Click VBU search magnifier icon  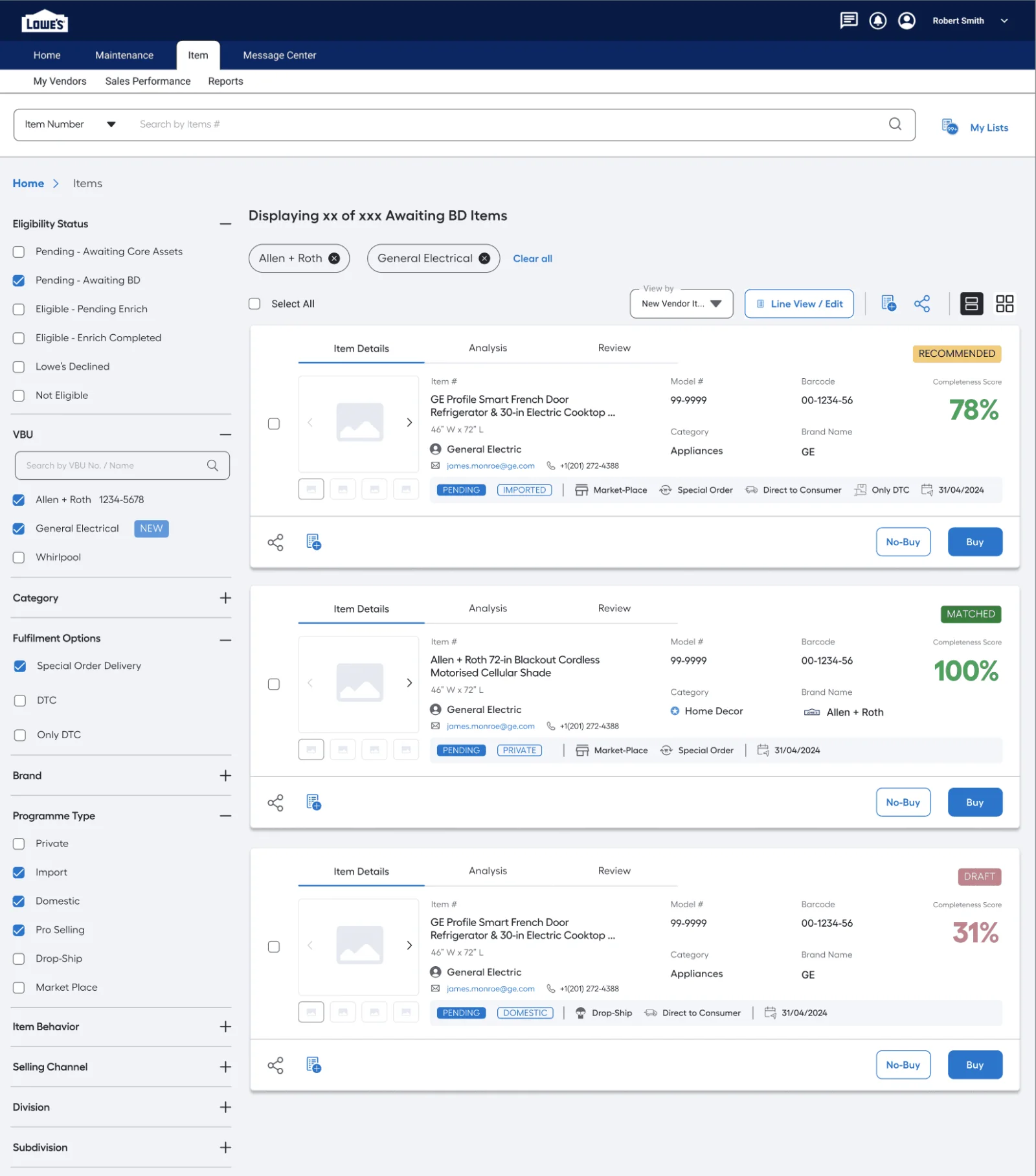[x=212, y=466]
